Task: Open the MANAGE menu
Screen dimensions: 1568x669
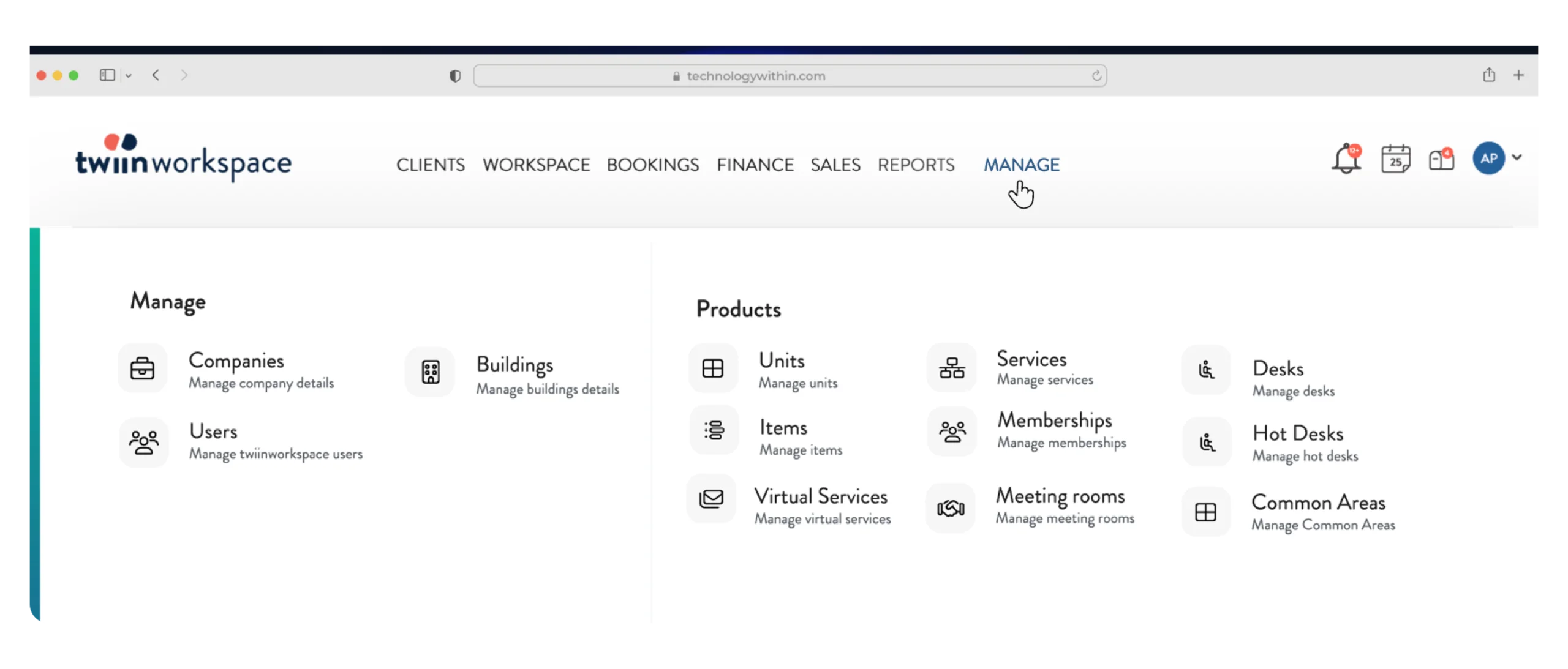Action: click(x=1021, y=165)
